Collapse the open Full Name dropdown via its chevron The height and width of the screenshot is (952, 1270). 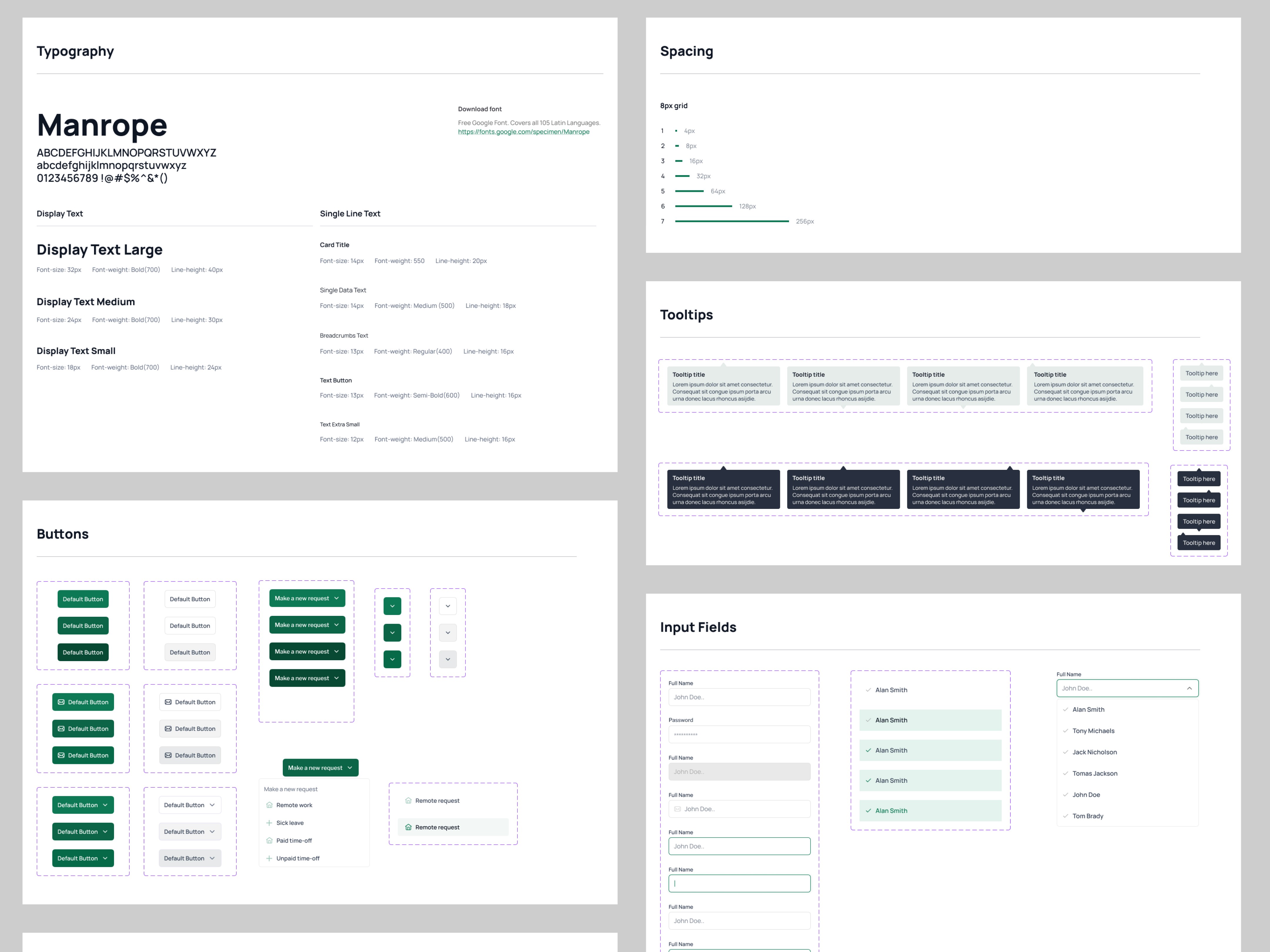pos(1189,689)
